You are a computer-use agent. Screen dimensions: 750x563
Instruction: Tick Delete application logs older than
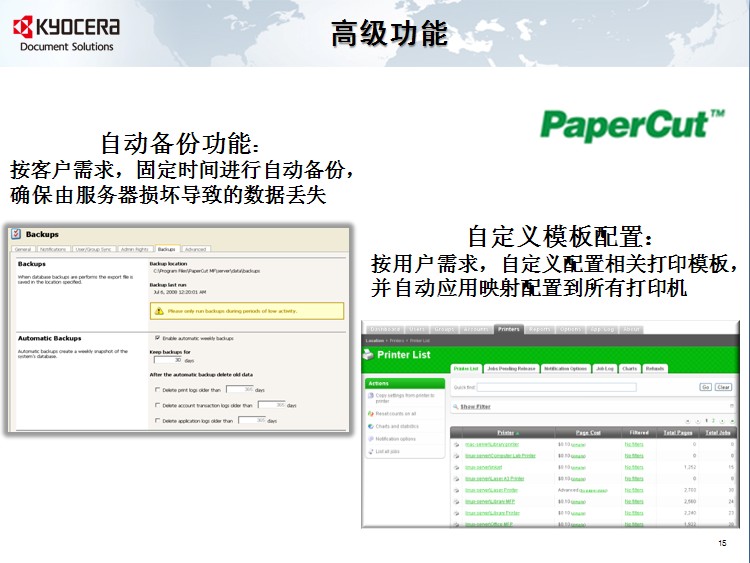[157, 421]
